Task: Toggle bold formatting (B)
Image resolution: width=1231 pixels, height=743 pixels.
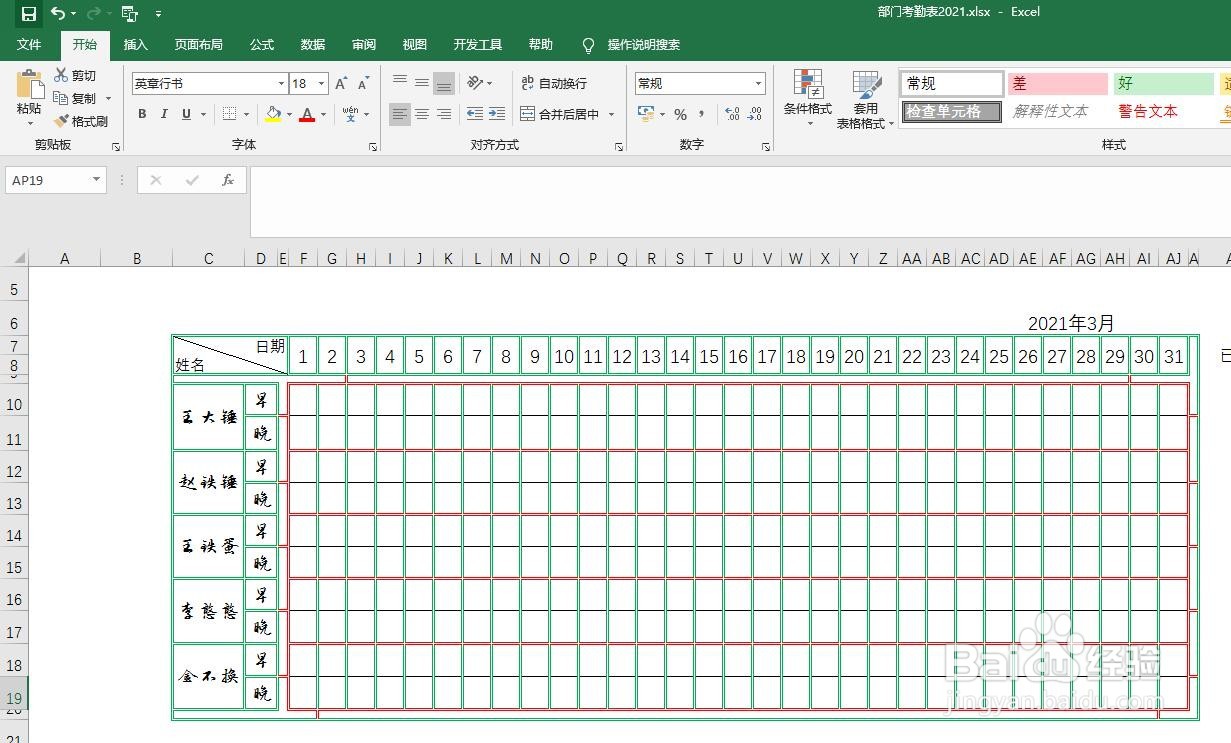Action: 142,114
